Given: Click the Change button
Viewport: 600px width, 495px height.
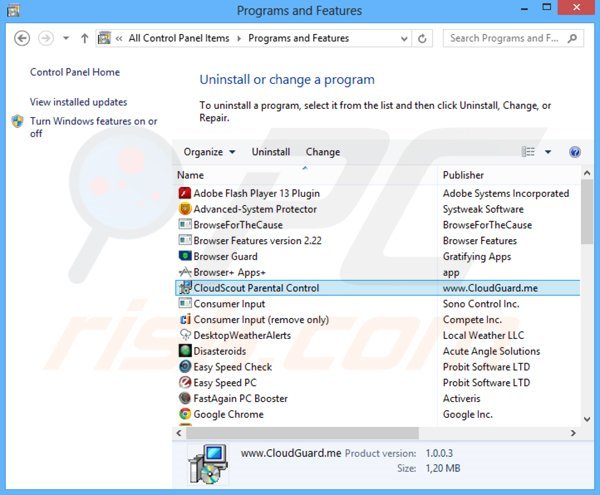Looking at the screenshot, I should point(323,152).
